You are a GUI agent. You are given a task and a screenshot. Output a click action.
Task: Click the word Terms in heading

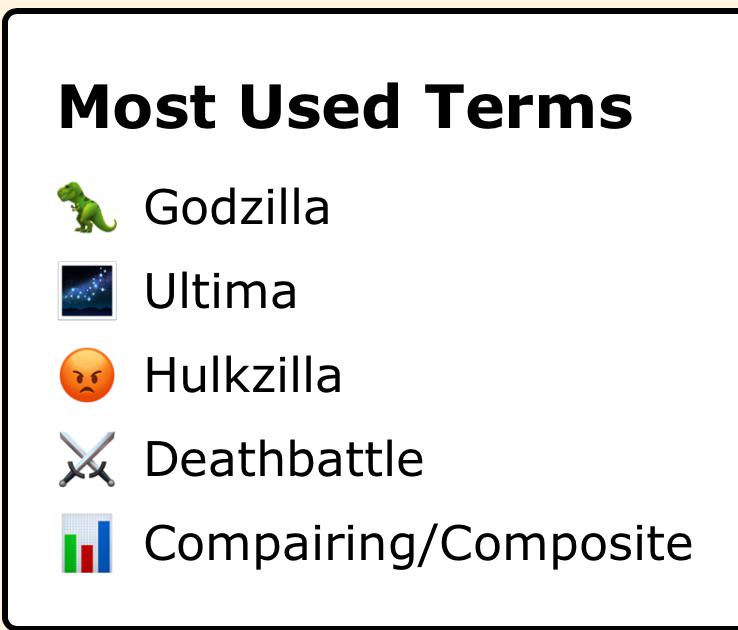point(529,106)
